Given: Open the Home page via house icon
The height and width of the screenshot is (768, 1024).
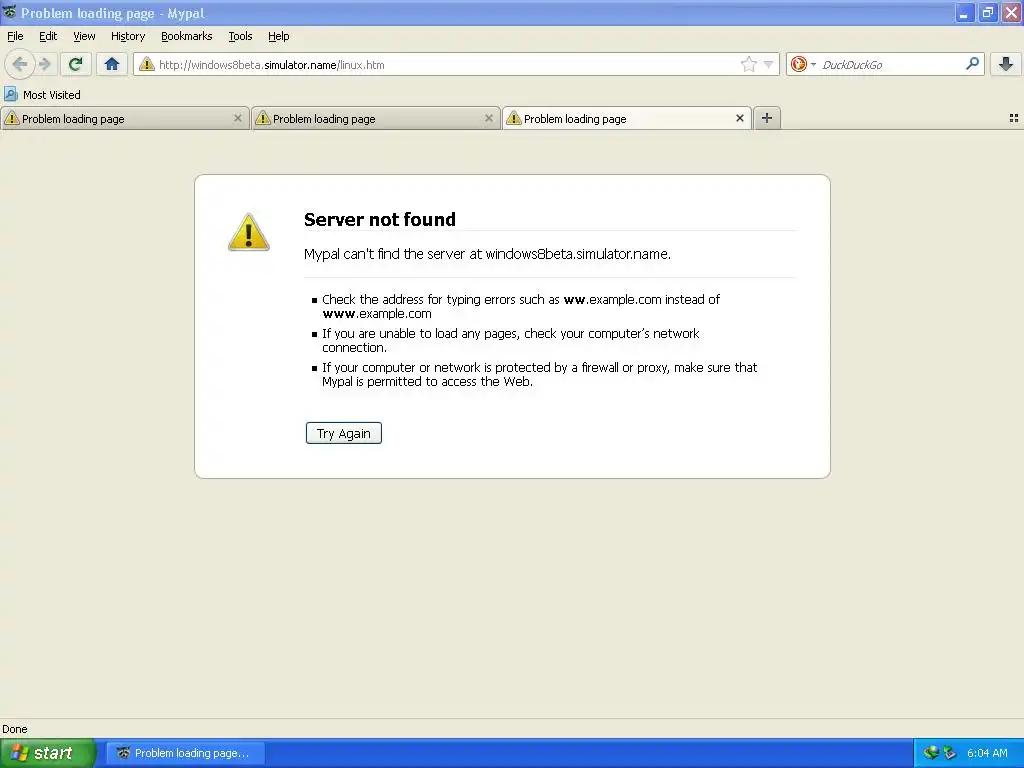Looking at the screenshot, I should (112, 64).
